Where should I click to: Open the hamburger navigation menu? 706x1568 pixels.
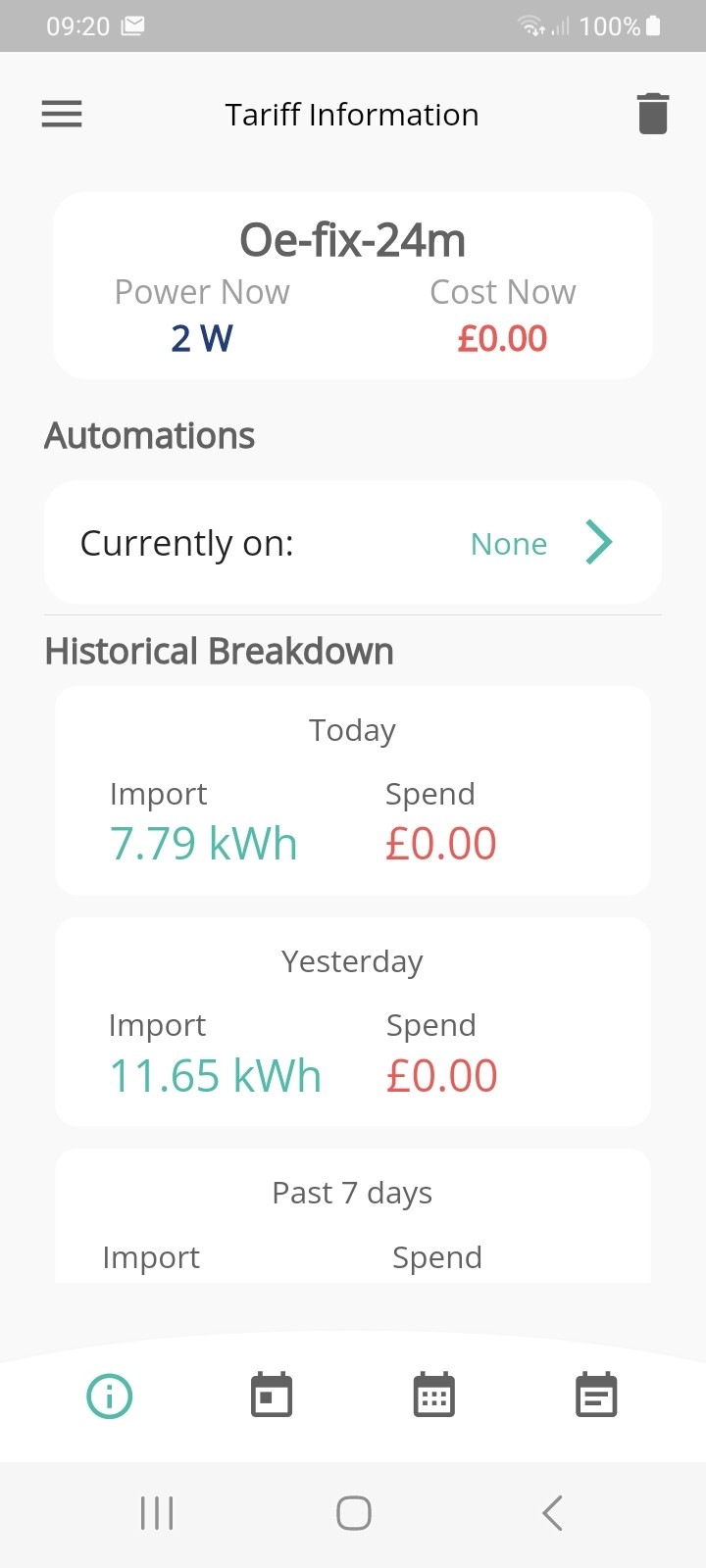click(x=62, y=114)
